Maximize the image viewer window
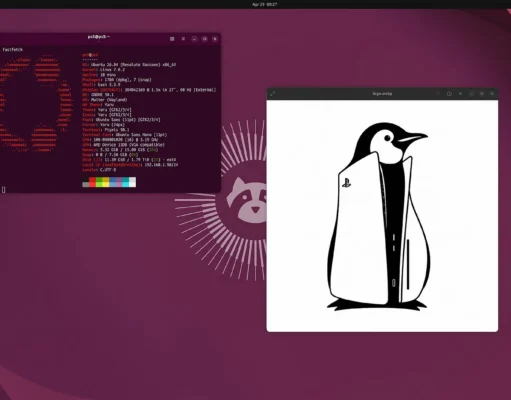This screenshot has height=400, width=511. click(x=482, y=94)
